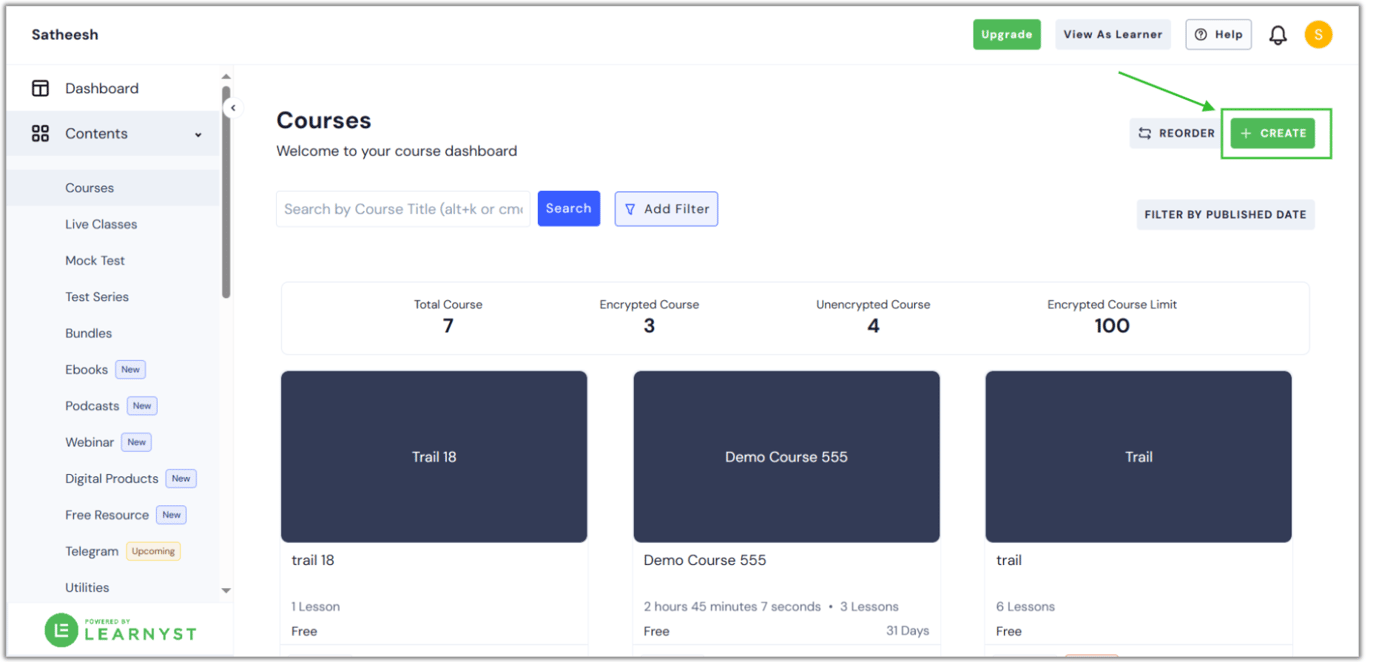
Task: Collapse the sidebar with the arrow toggle
Action: coord(233,107)
